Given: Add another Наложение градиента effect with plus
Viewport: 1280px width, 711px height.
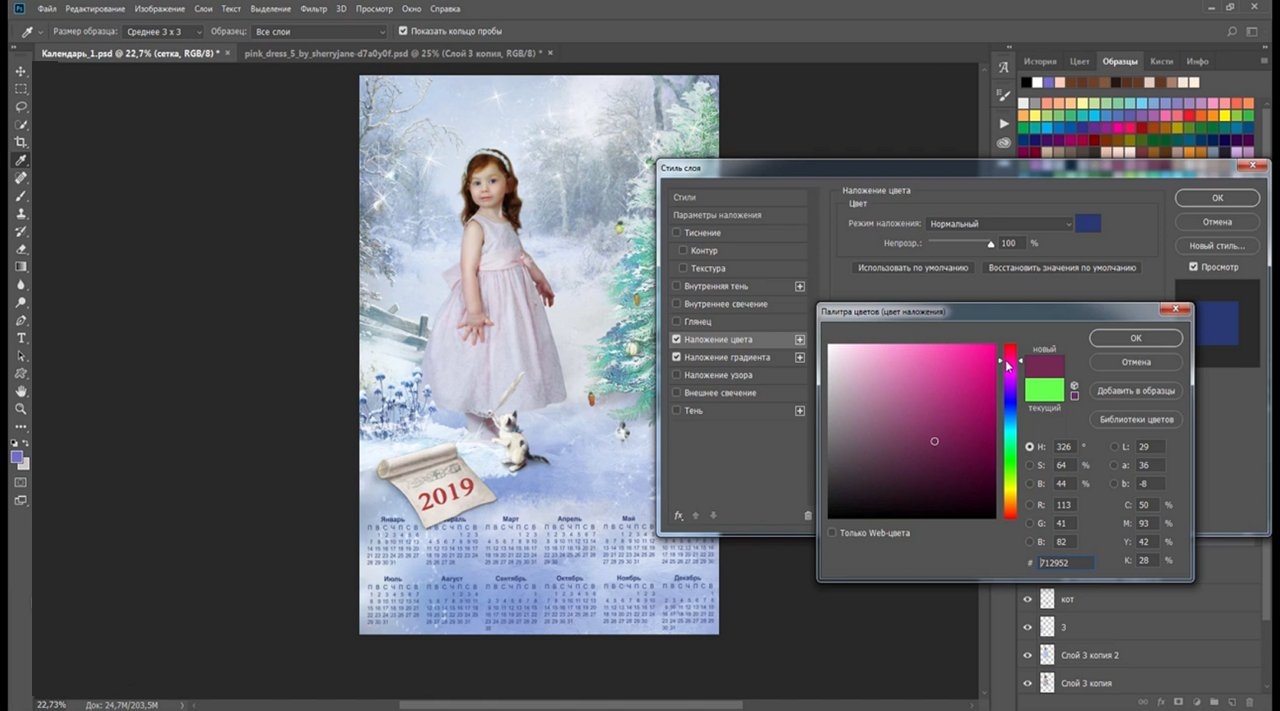Looking at the screenshot, I should (x=800, y=357).
